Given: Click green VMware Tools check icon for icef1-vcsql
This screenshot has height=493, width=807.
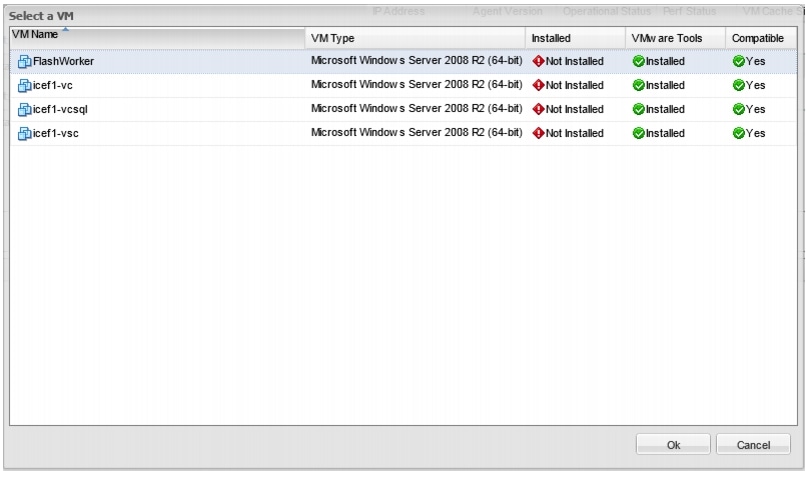Looking at the screenshot, I should [639, 109].
